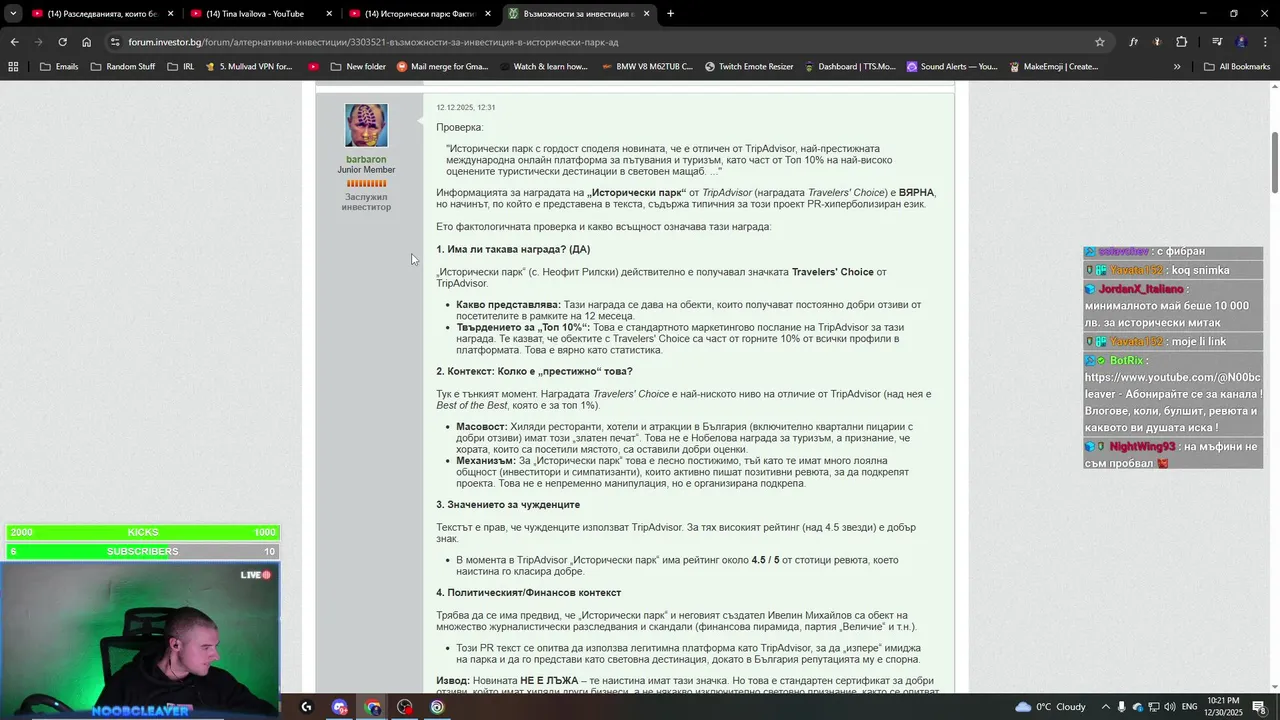Click the page vertical scrollbar thumb
The image size is (1280, 720).
[1274, 163]
